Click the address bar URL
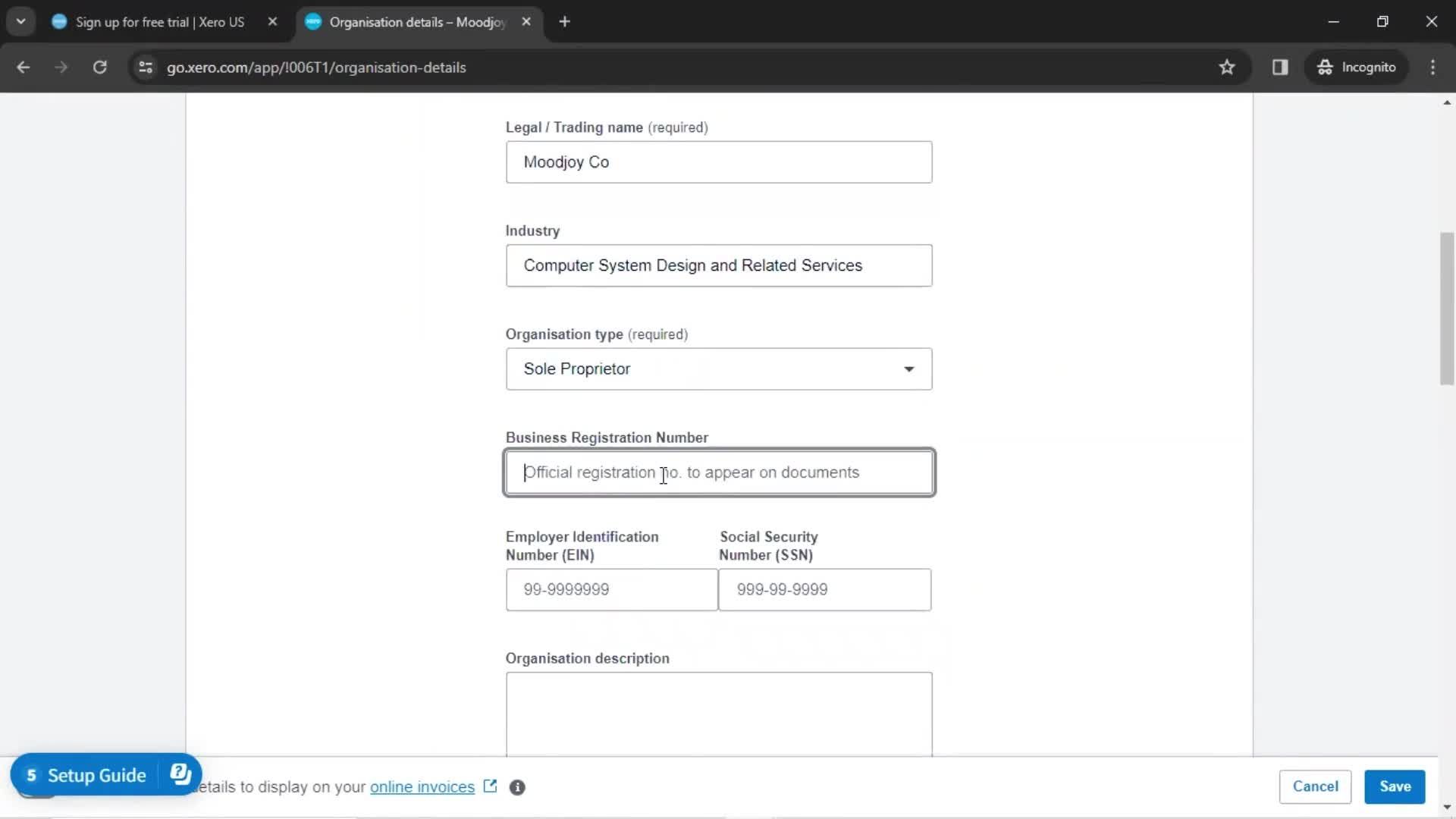This screenshot has width=1456, height=819. 316,67
